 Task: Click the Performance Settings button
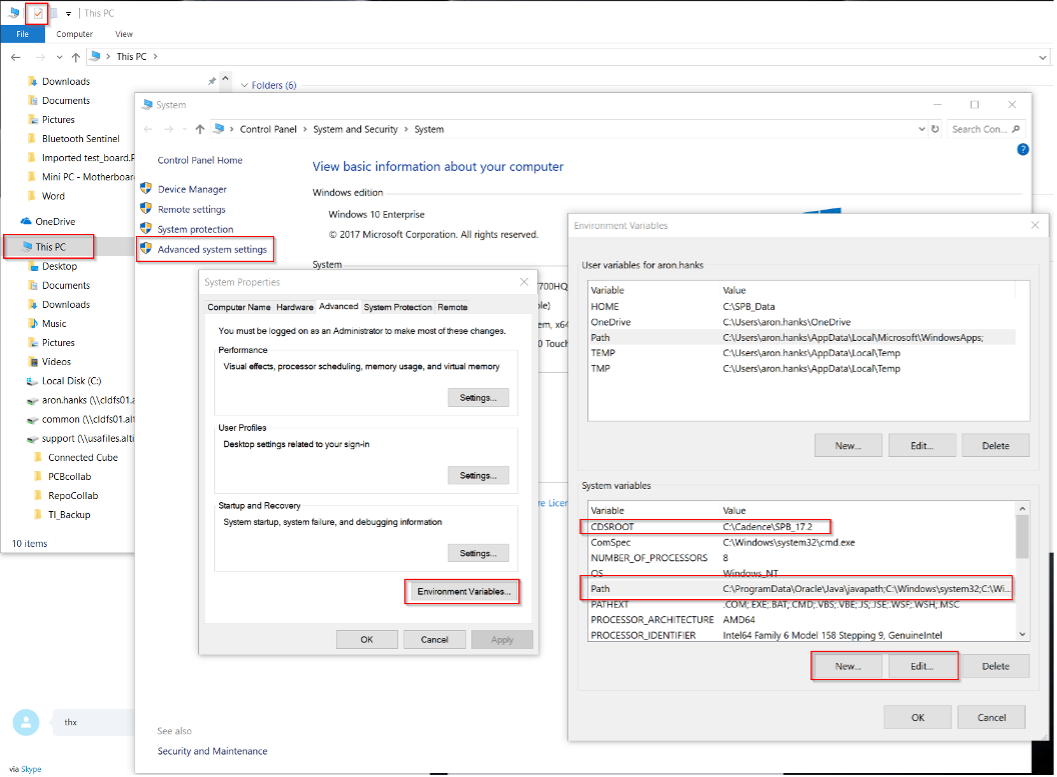click(479, 398)
